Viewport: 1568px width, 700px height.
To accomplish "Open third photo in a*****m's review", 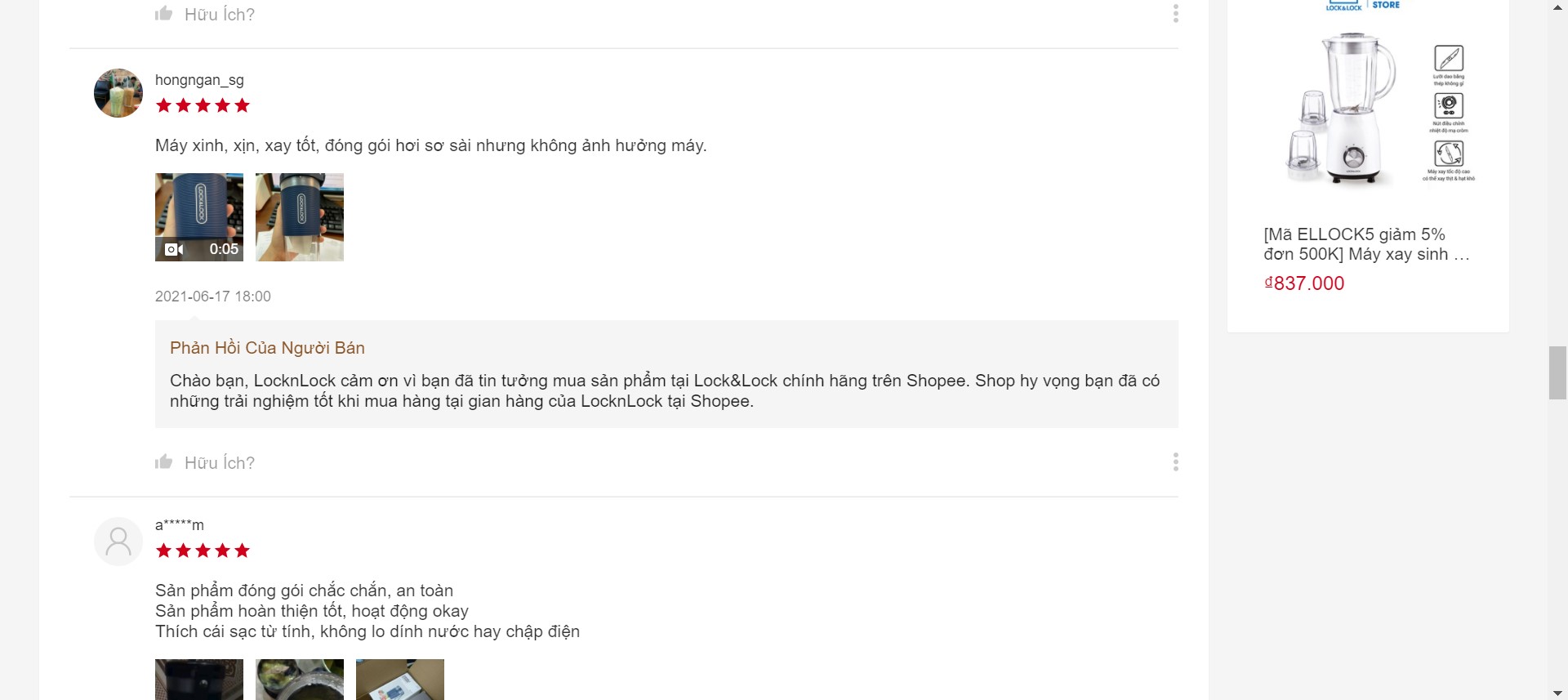I will pos(400,680).
